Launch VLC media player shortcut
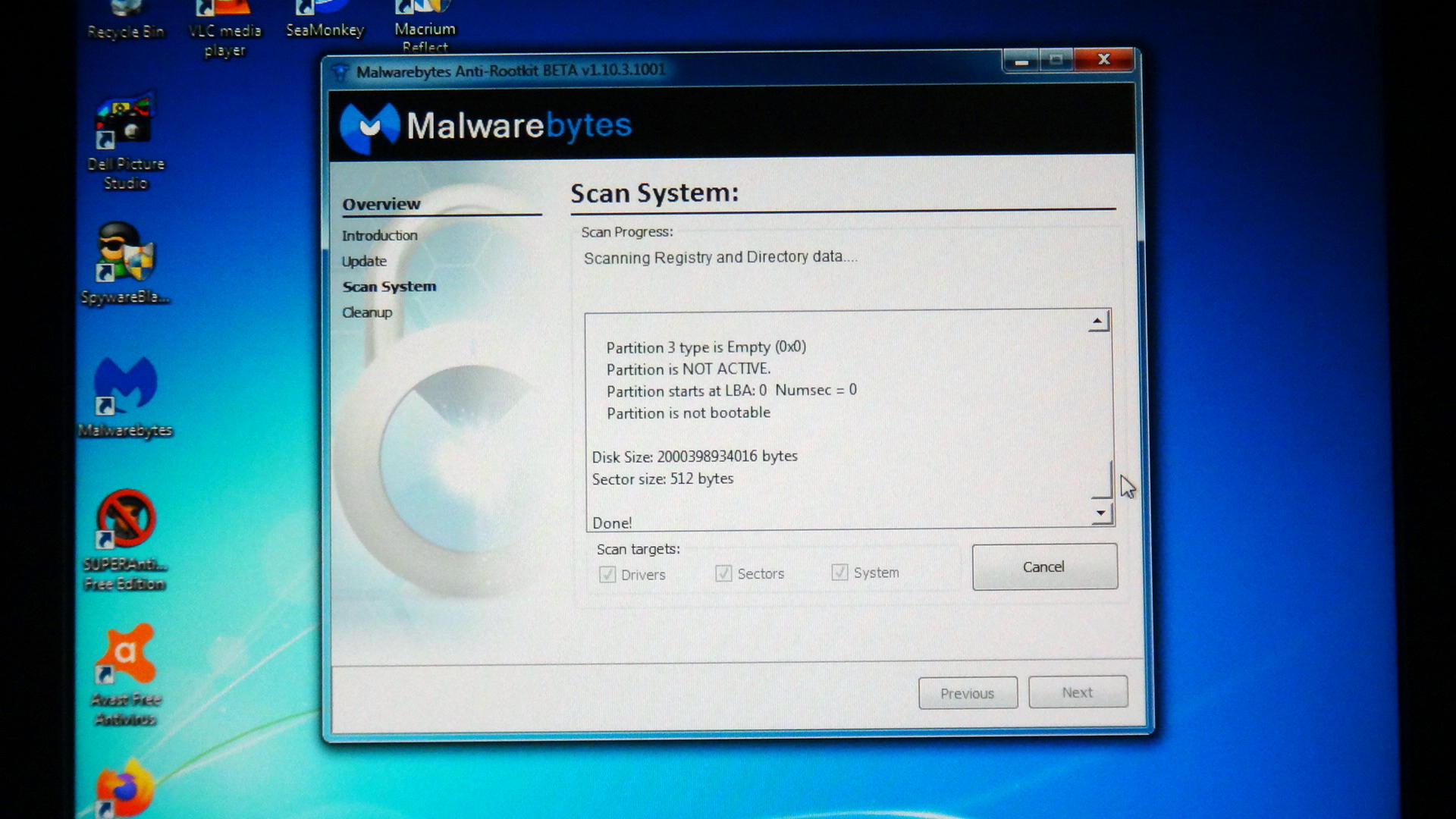This screenshot has width=1456, height=819. [224, 29]
